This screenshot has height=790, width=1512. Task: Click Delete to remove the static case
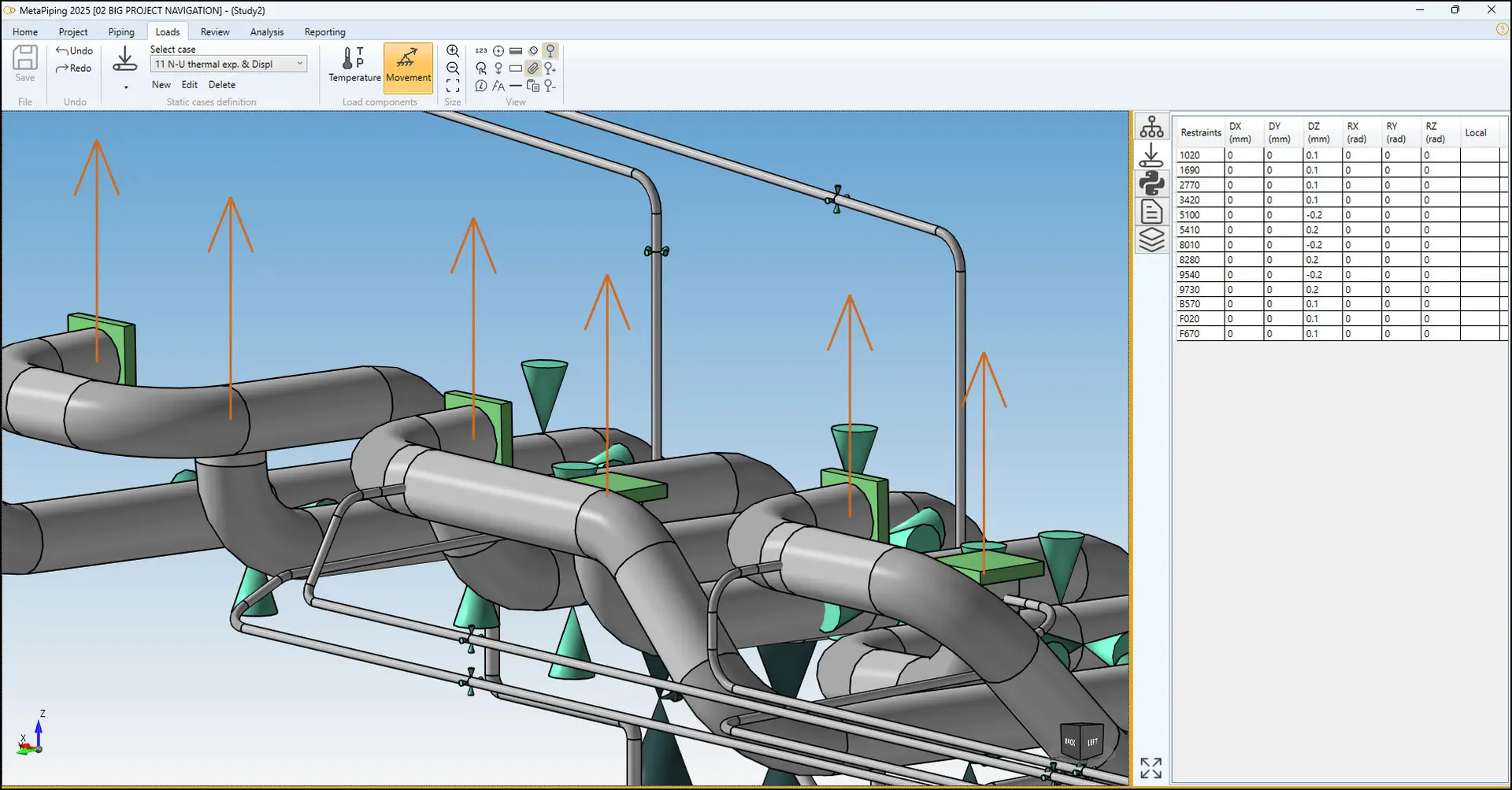[x=221, y=85]
